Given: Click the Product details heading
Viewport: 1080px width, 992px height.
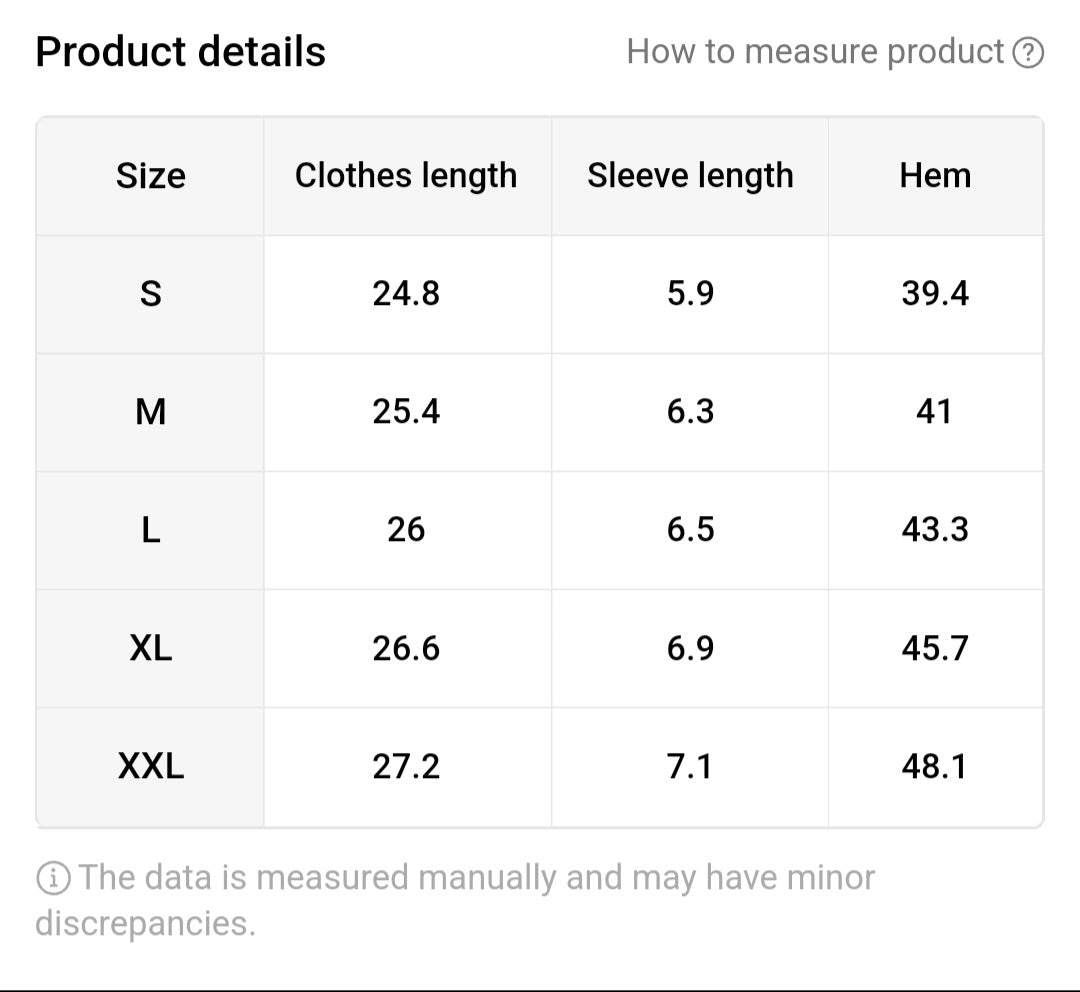Looking at the screenshot, I should tap(181, 52).
